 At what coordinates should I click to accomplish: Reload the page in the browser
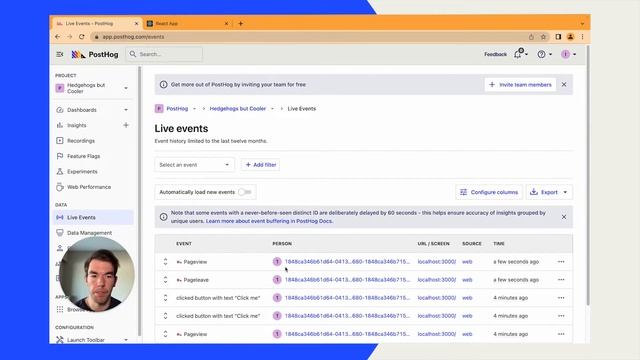(82, 37)
